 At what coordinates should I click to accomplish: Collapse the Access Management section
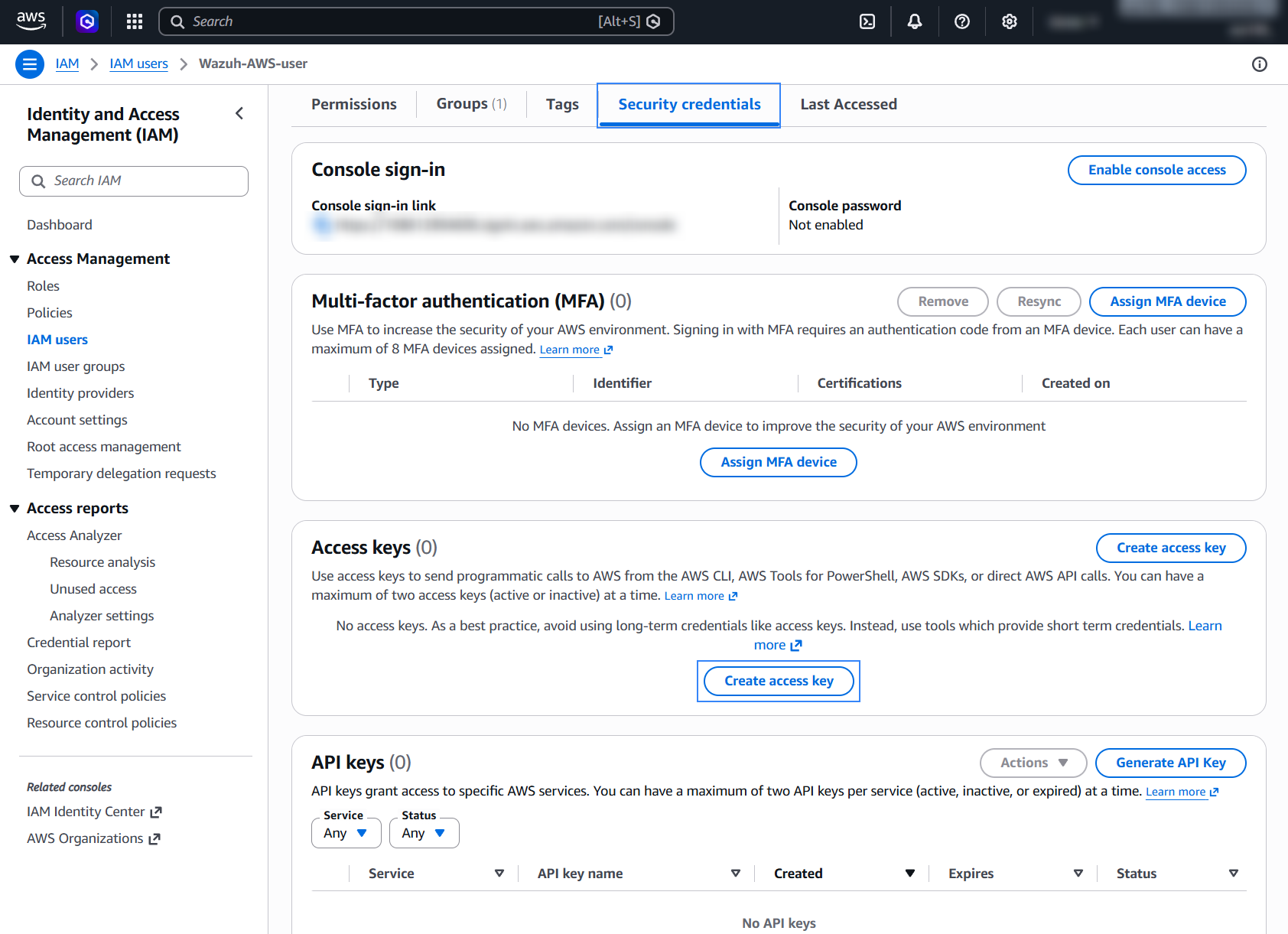point(15,259)
